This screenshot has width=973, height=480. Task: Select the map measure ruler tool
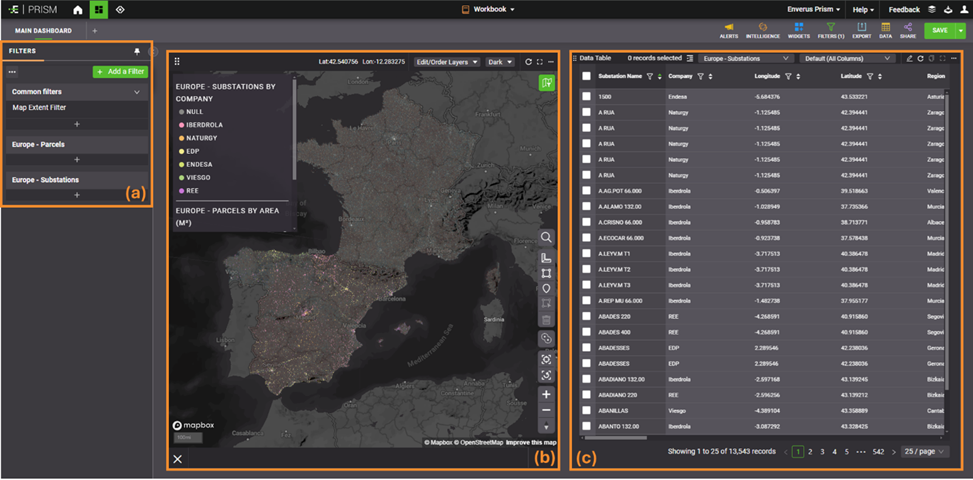[x=546, y=258]
